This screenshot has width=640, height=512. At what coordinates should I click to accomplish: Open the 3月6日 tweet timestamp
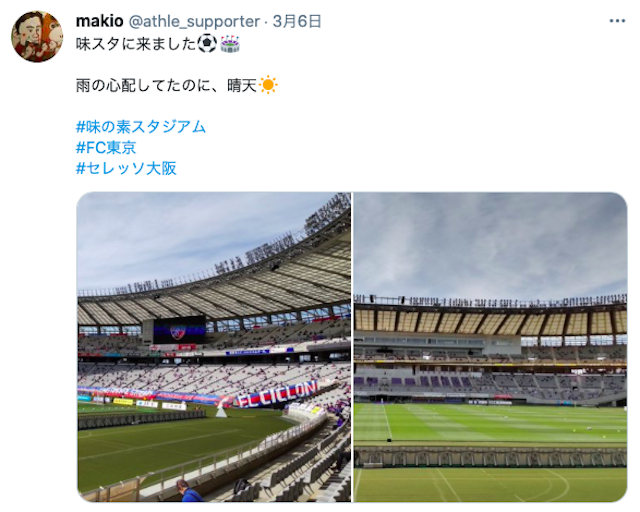297,21
